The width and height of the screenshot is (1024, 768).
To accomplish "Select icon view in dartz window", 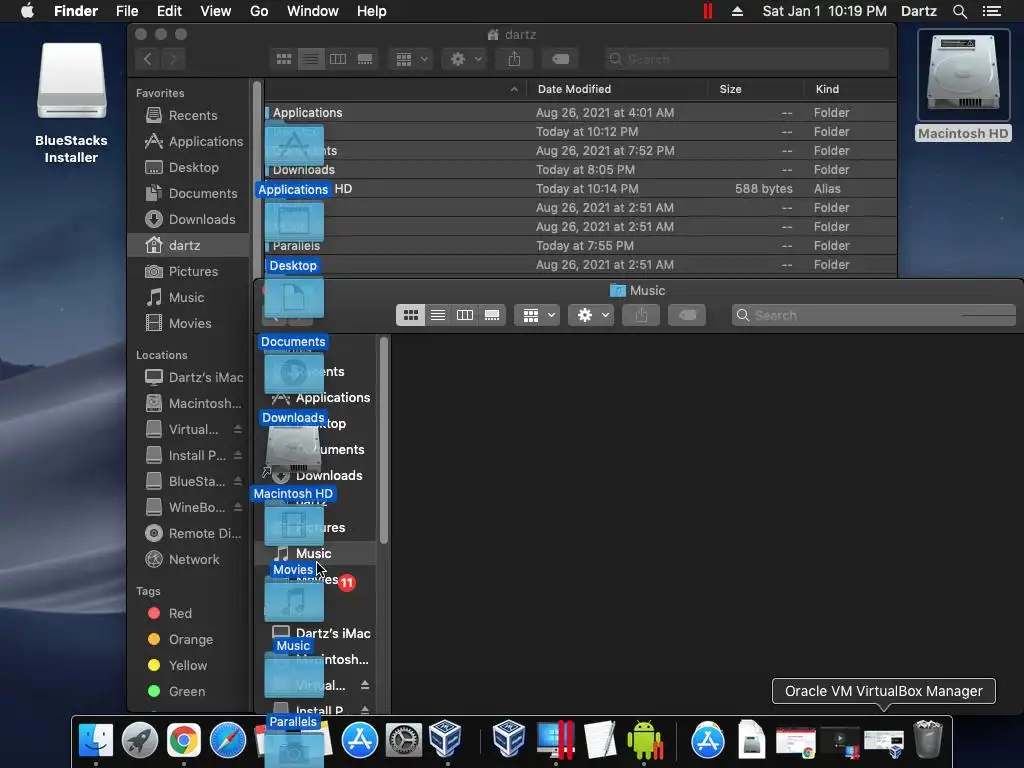I will [x=283, y=59].
